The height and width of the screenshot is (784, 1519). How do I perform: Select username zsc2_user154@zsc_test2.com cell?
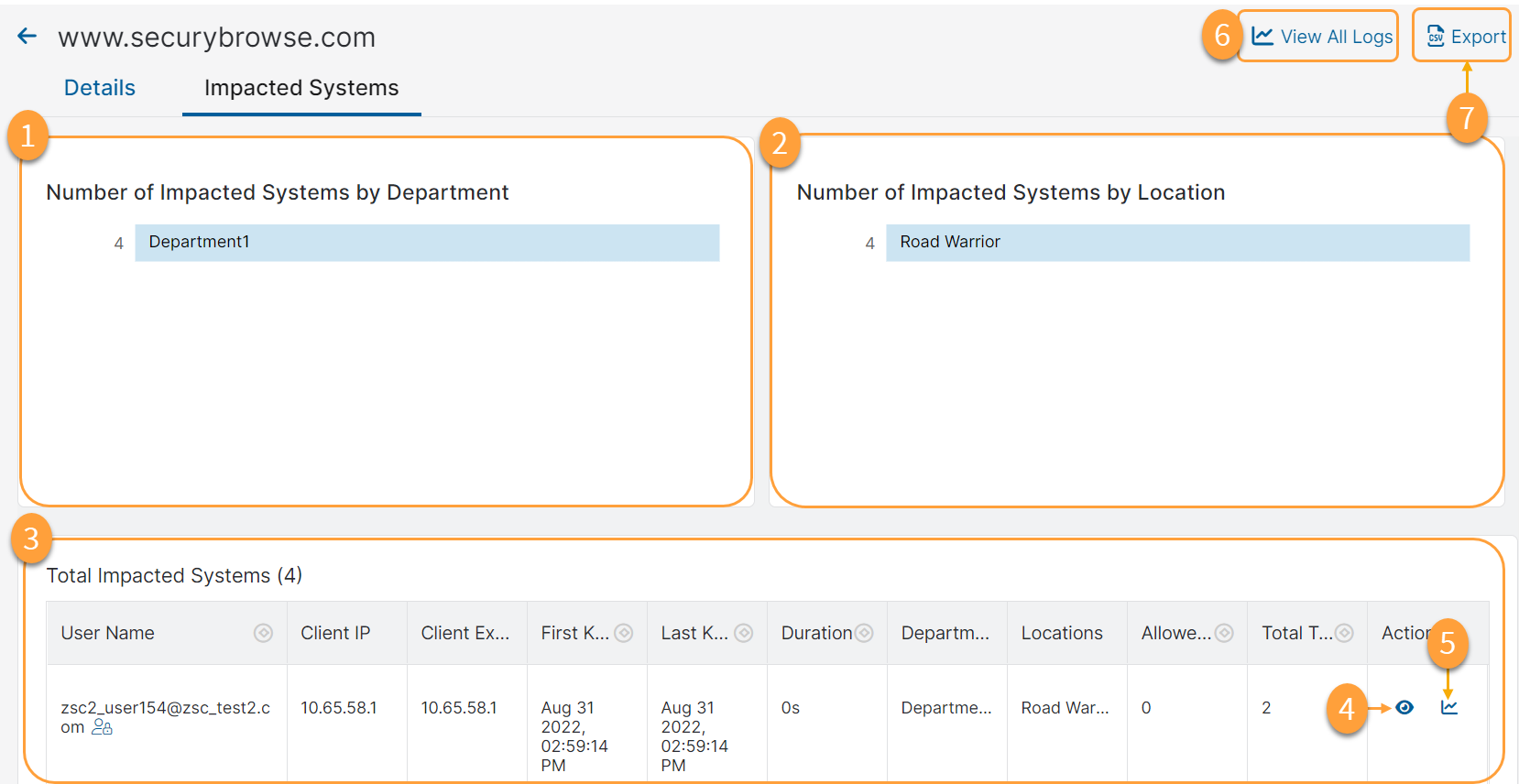coord(166,717)
